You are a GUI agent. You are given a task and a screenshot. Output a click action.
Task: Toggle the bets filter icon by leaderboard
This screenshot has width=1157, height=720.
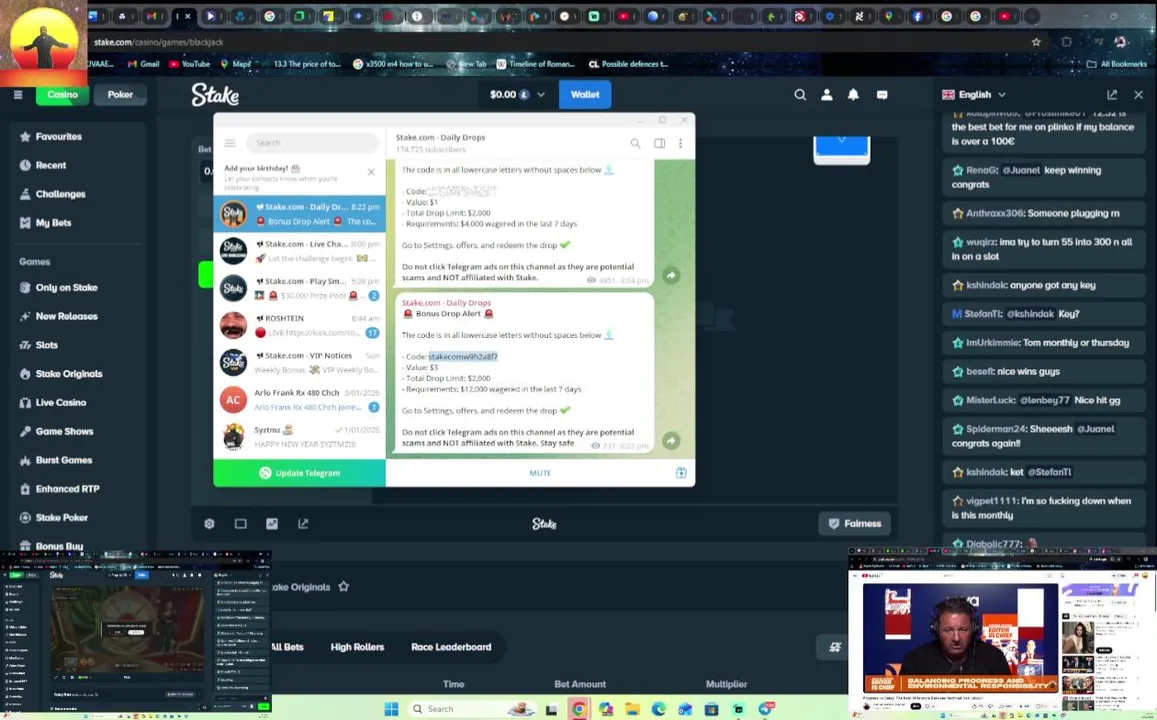point(835,647)
